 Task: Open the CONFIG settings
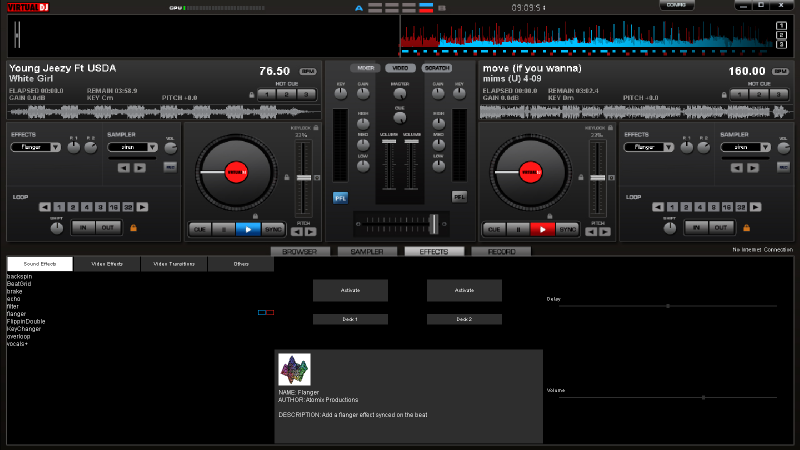[x=676, y=5]
